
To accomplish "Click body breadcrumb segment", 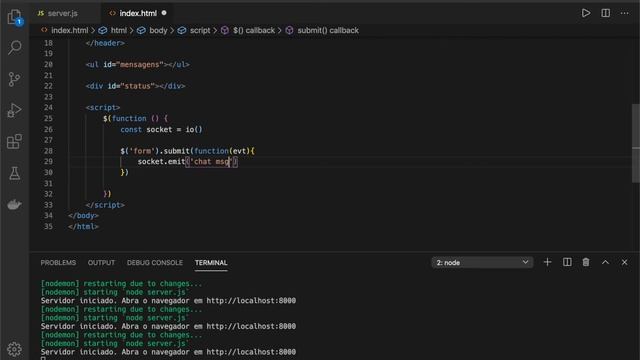I will pyautogui.click(x=158, y=30).
